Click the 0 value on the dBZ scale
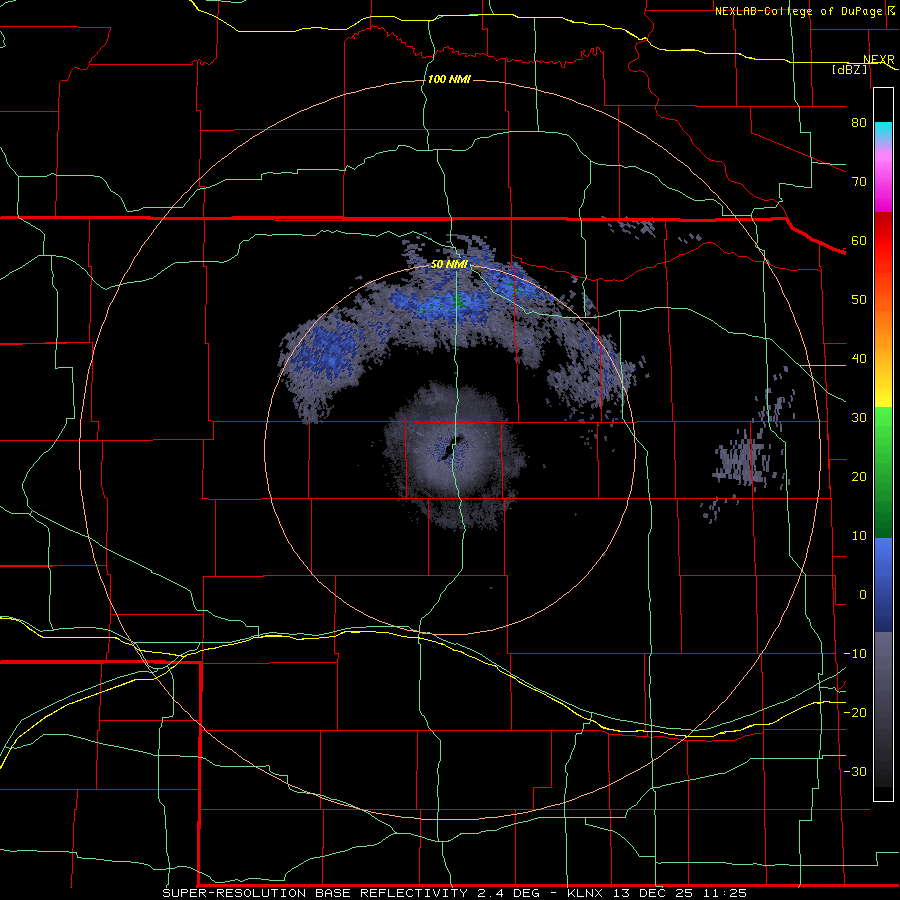 point(863,595)
